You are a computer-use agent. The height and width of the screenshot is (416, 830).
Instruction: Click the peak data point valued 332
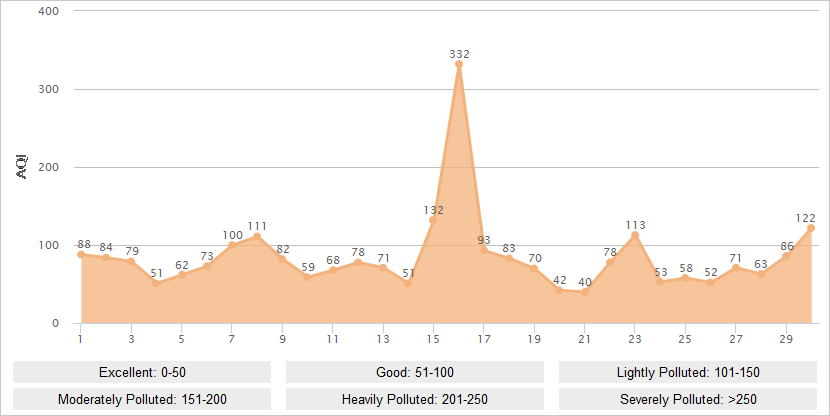459,64
